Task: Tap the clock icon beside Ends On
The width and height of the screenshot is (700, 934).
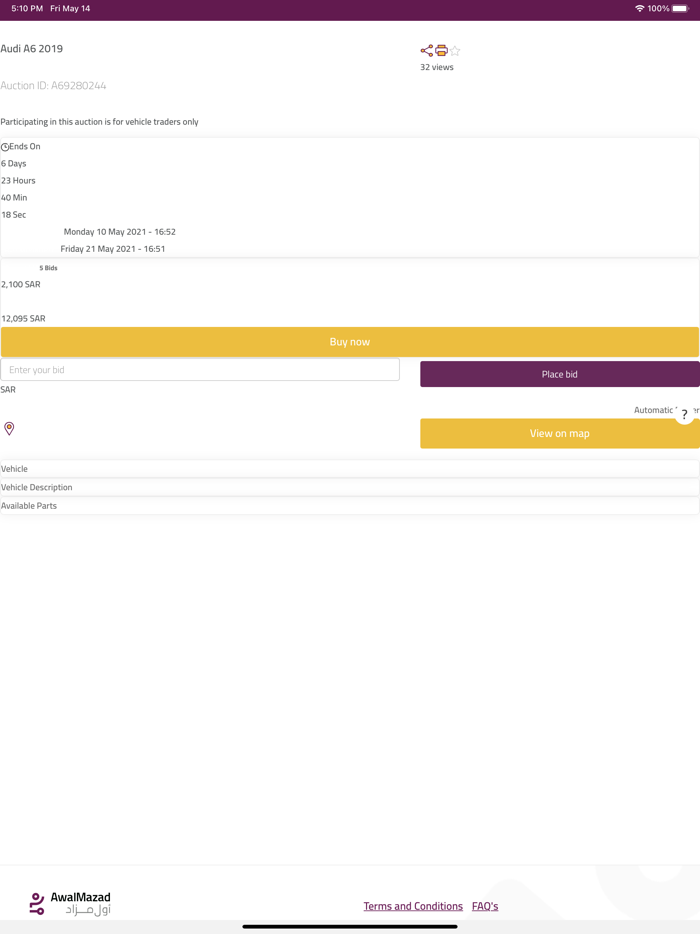Action: (5, 147)
